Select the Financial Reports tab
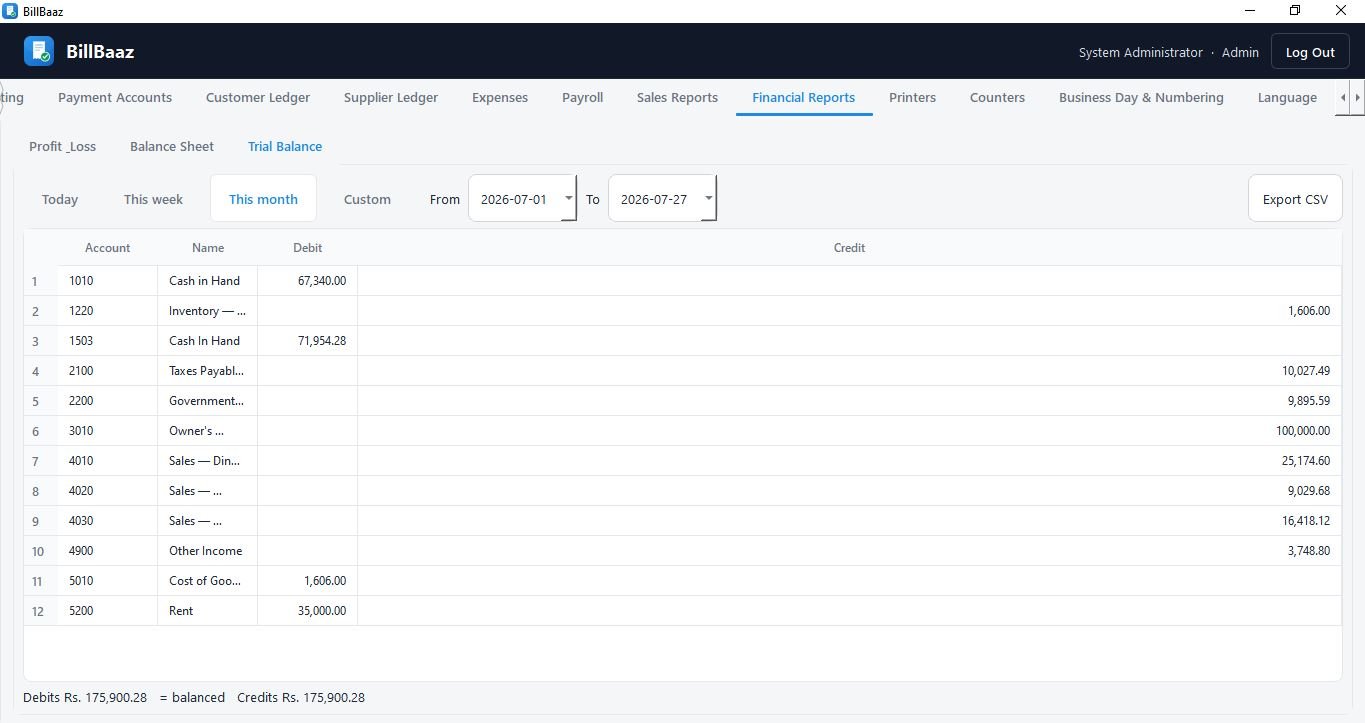This screenshot has width=1365, height=723. (804, 97)
